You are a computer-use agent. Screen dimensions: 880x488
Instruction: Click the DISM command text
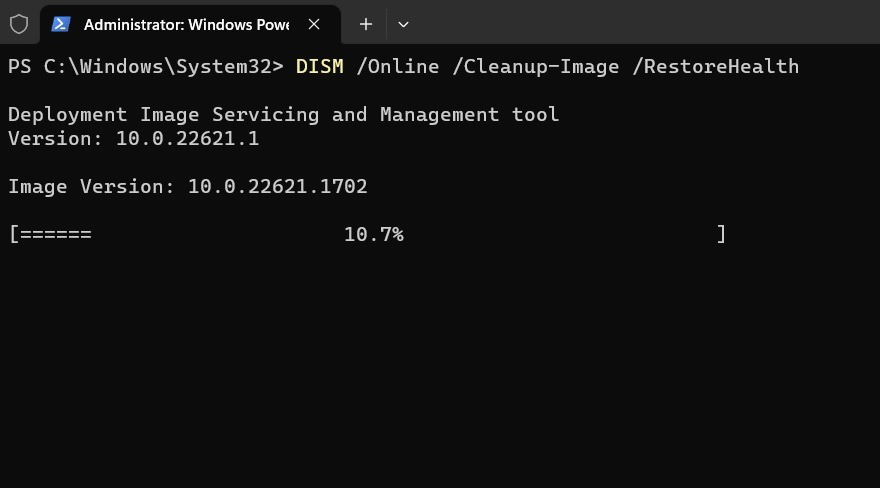point(319,67)
